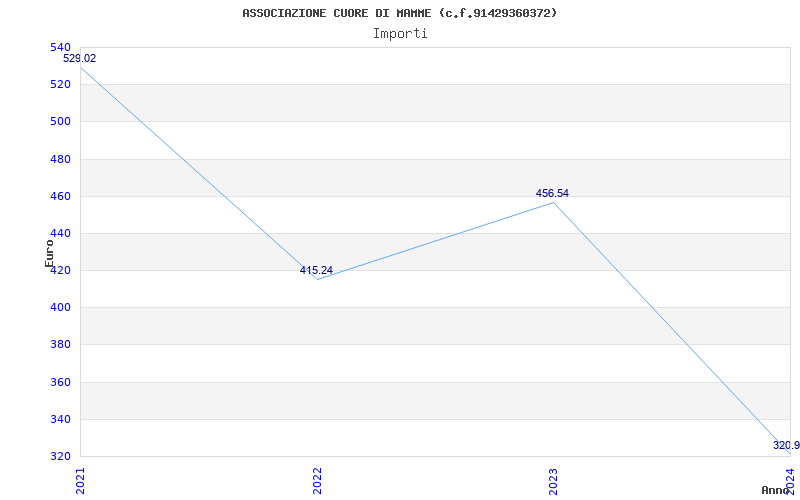Click the 320 y-axis tick label
This screenshot has height=500, width=800.
coord(60,457)
